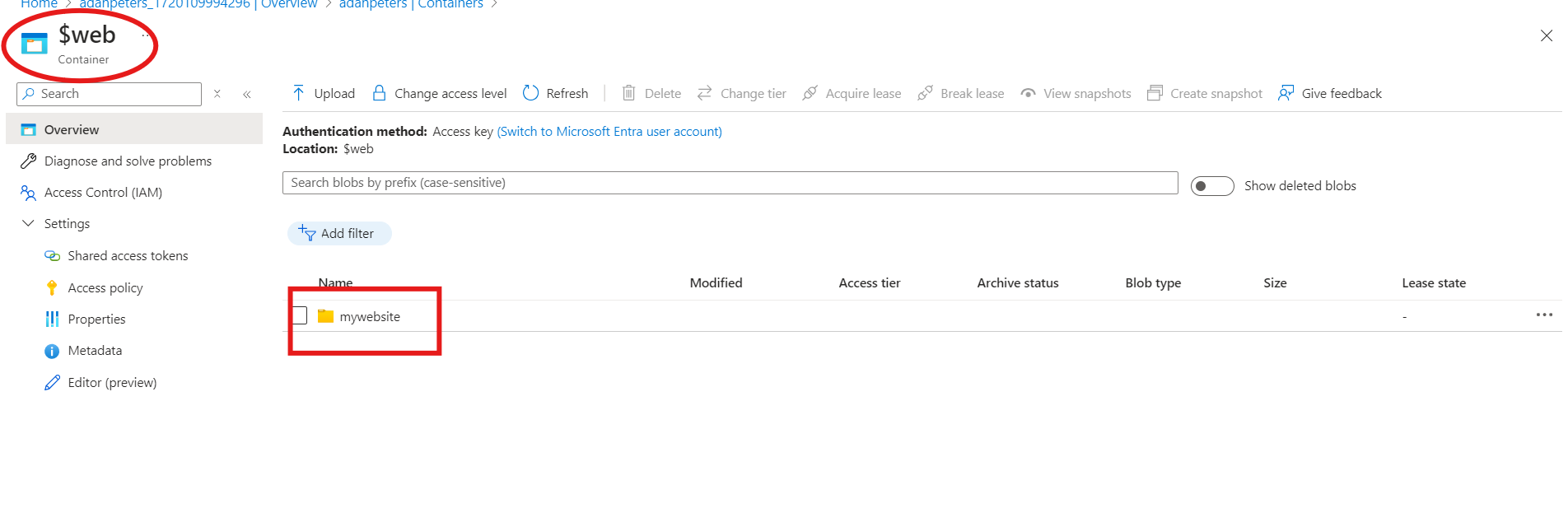The width and height of the screenshot is (1568, 527).
Task: Collapse the sidebar menu with double chevron
Action: click(x=247, y=94)
